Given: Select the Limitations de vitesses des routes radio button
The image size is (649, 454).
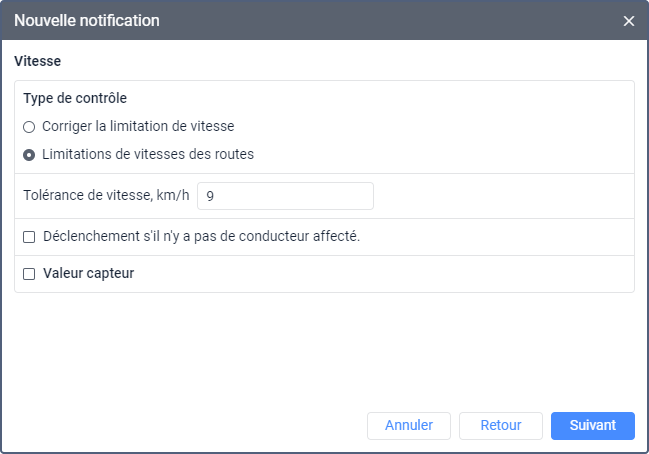Looking at the screenshot, I should [x=29, y=155].
